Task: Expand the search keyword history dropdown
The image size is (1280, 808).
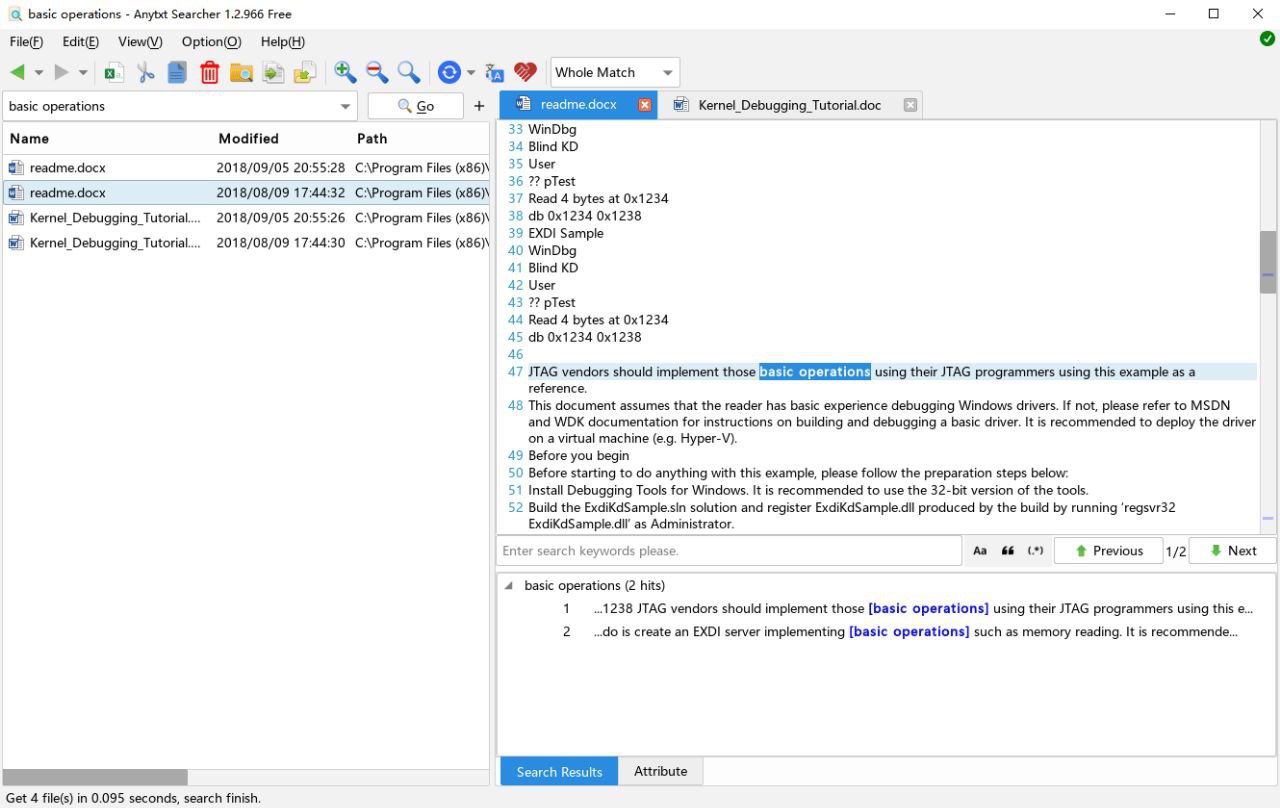Action: click(345, 105)
